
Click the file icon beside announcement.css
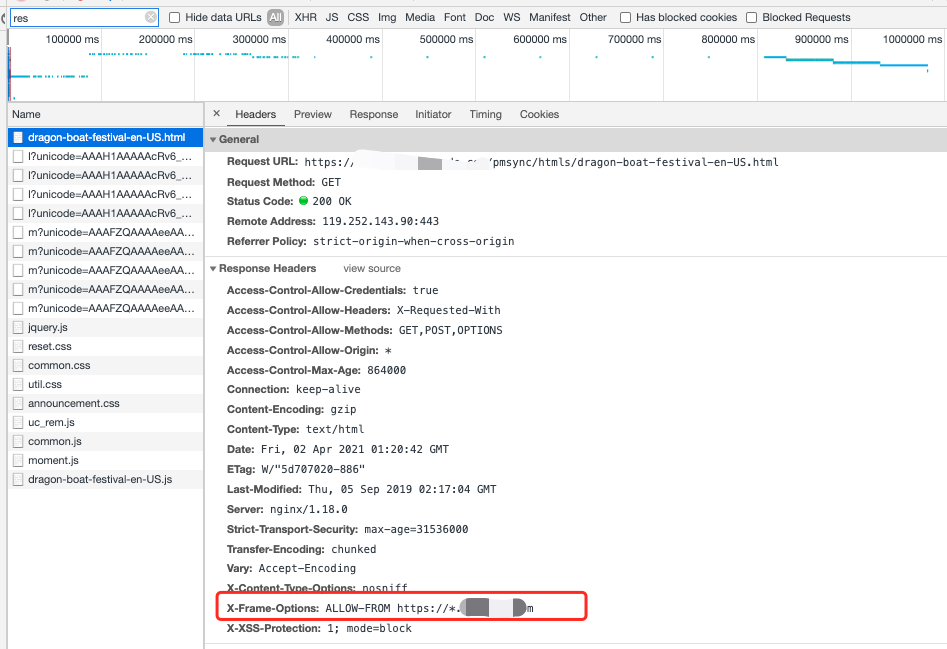click(x=18, y=403)
